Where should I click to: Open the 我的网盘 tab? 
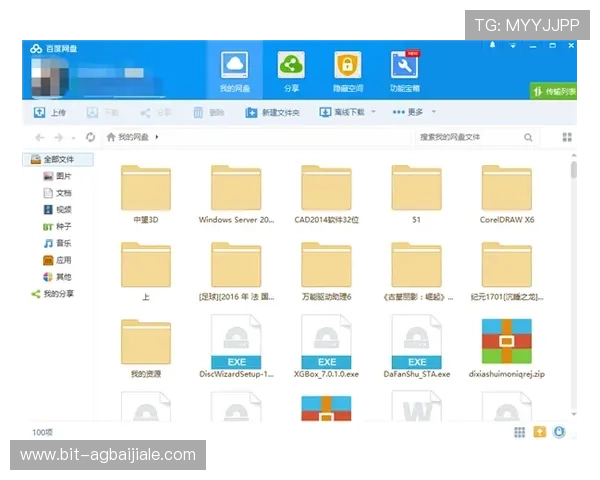tap(235, 71)
